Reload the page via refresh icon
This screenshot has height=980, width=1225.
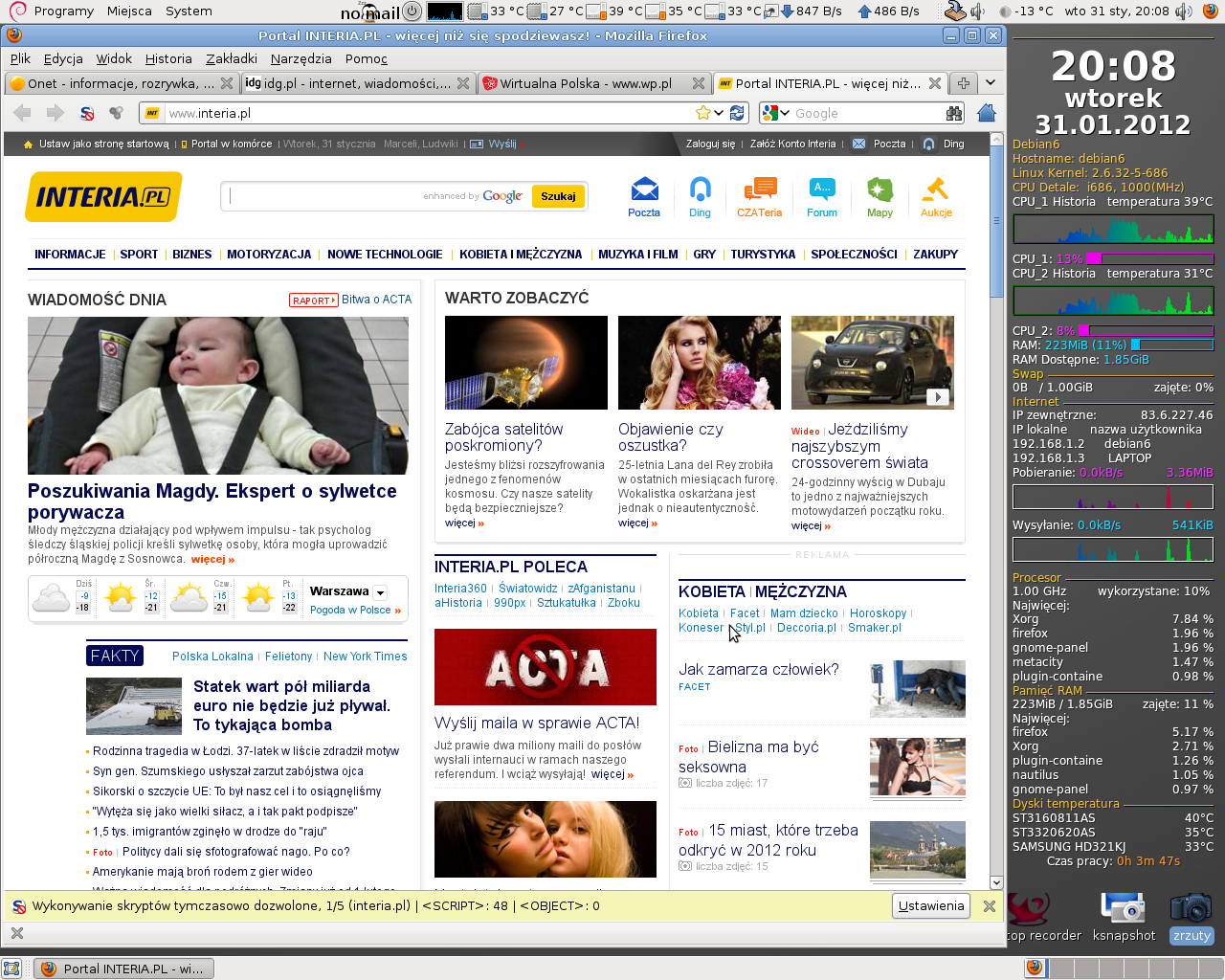(737, 113)
